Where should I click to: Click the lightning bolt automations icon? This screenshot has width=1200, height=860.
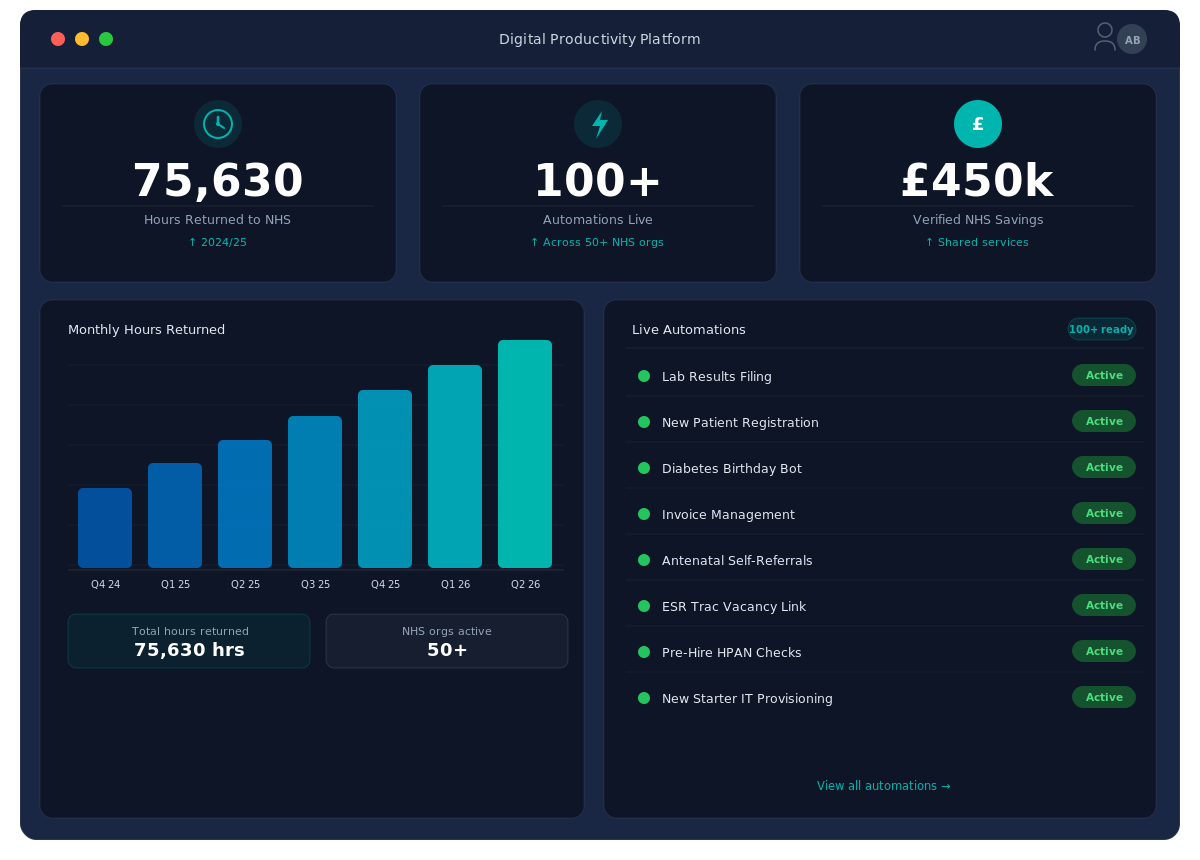(598, 124)
